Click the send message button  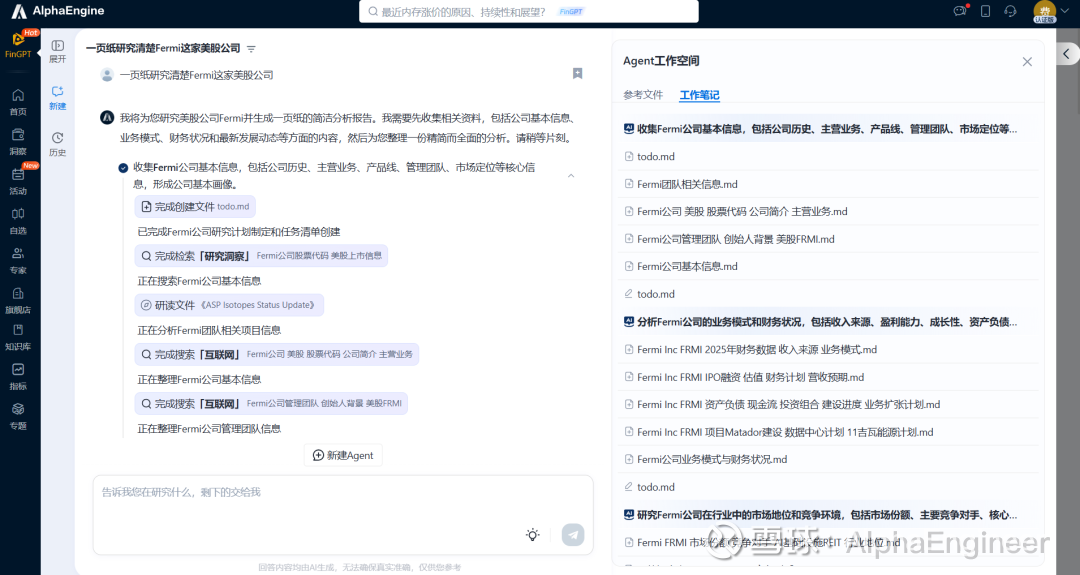(x=573, y=534)
